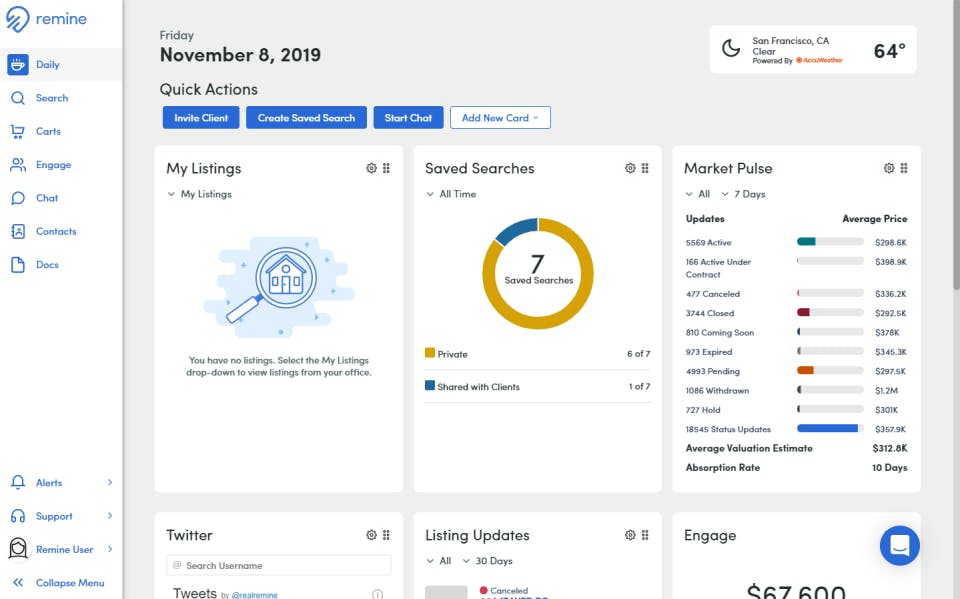Open the Add New Card dropdown

click(500, 117)
